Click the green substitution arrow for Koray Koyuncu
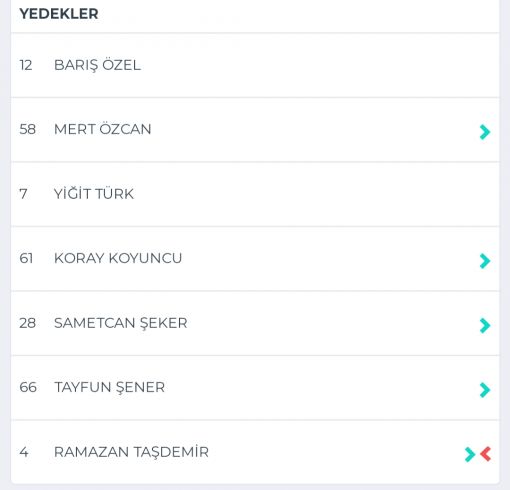Image resolution: width=510 pixels, height=490 pixels. pos(485,261)
